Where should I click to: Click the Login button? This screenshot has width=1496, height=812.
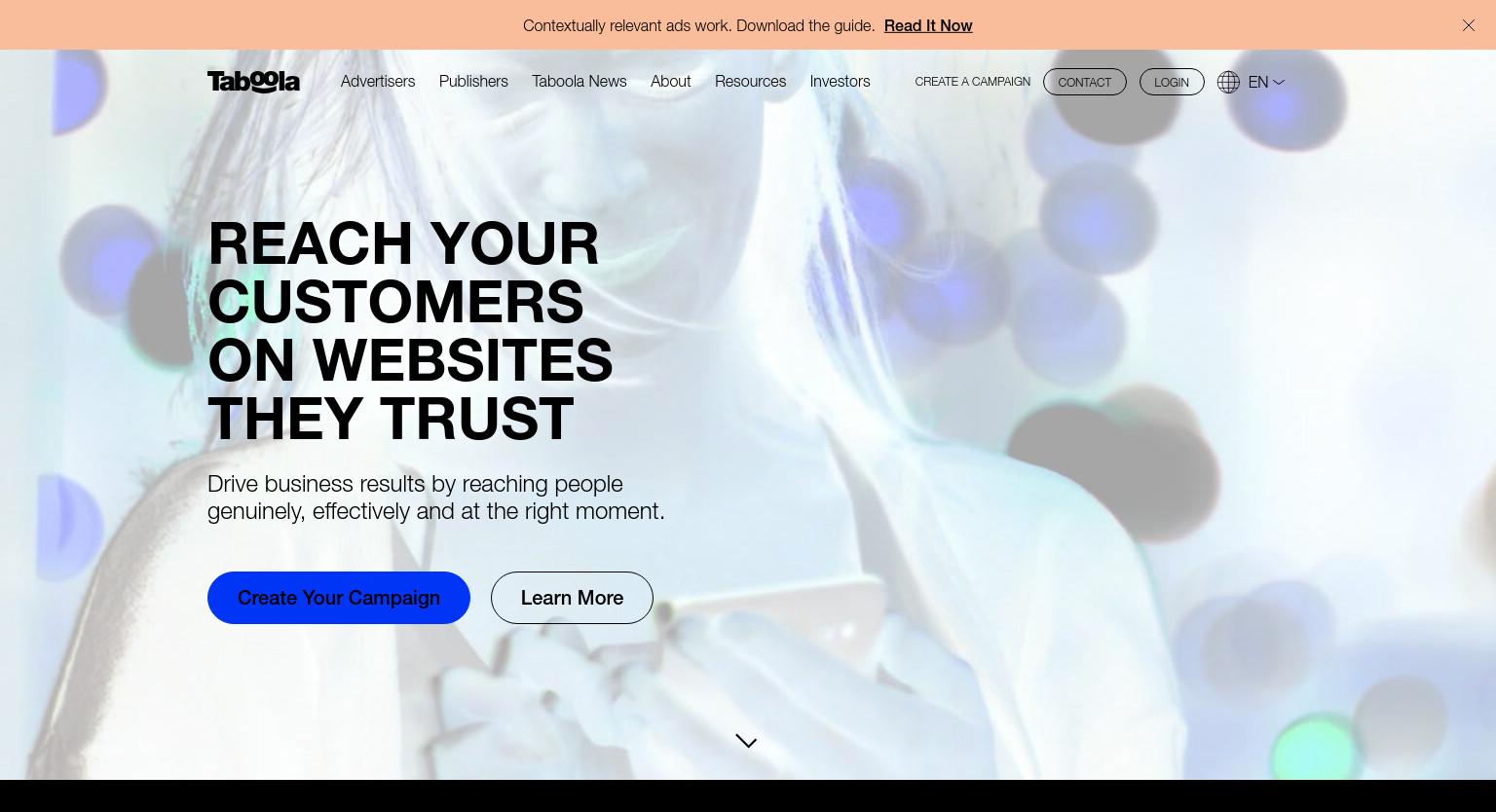point(1172,82)
